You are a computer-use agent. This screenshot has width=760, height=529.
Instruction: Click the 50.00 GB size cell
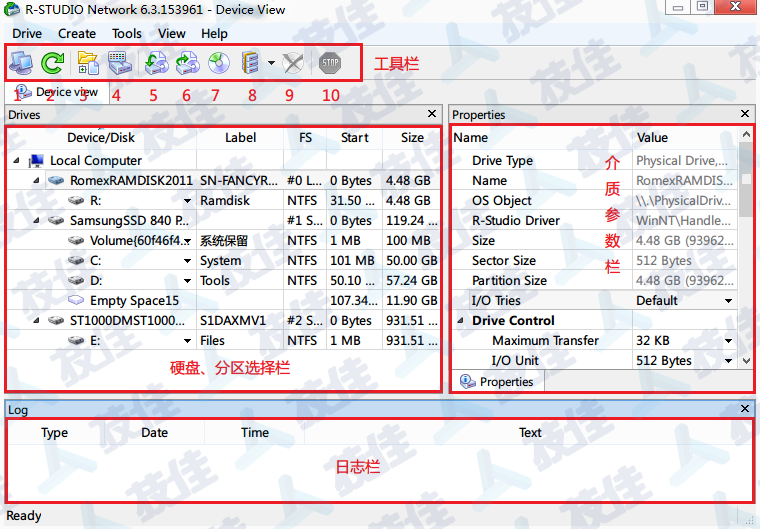(412, 261)
